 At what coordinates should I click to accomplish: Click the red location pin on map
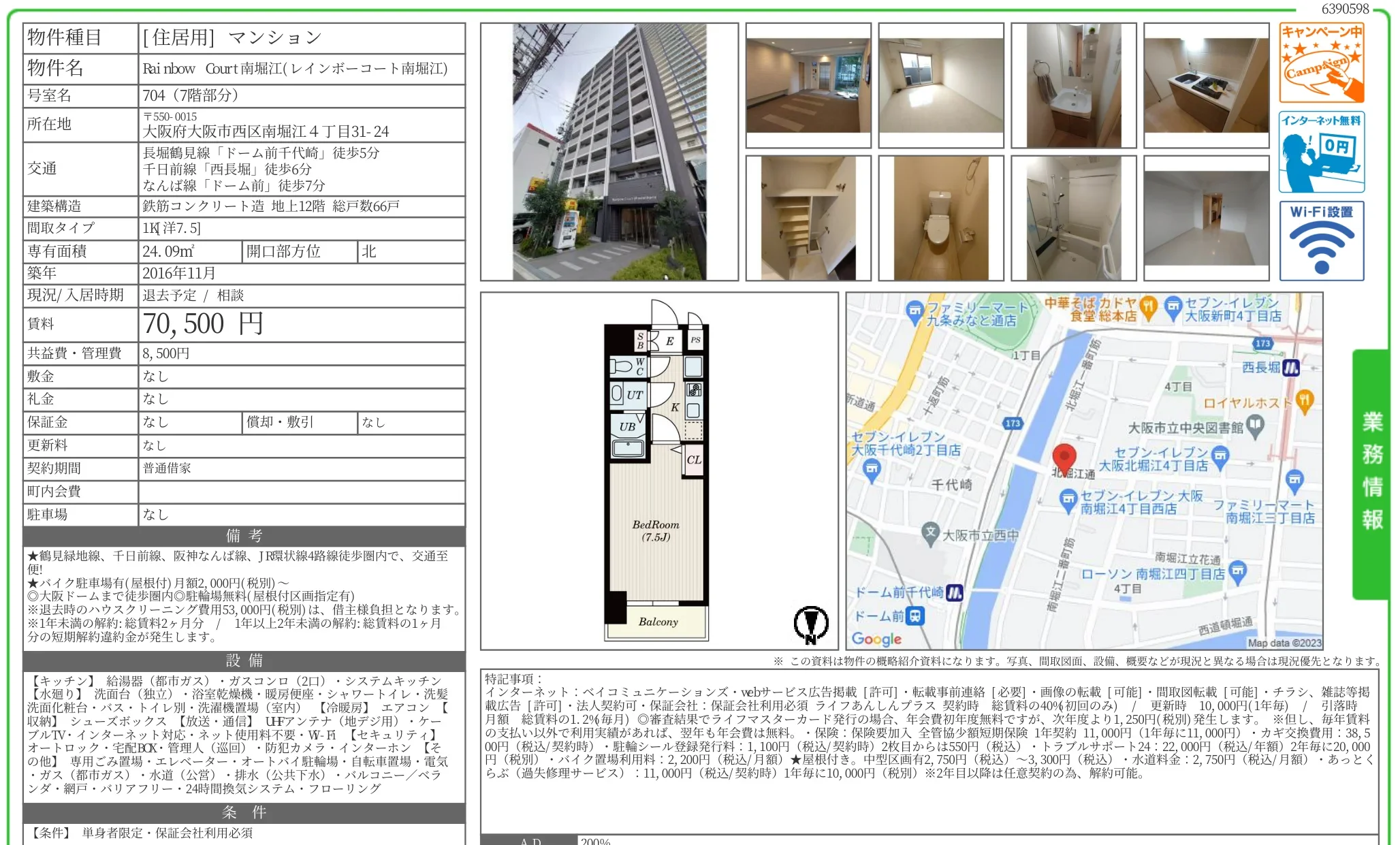(x=1064, y=458)
